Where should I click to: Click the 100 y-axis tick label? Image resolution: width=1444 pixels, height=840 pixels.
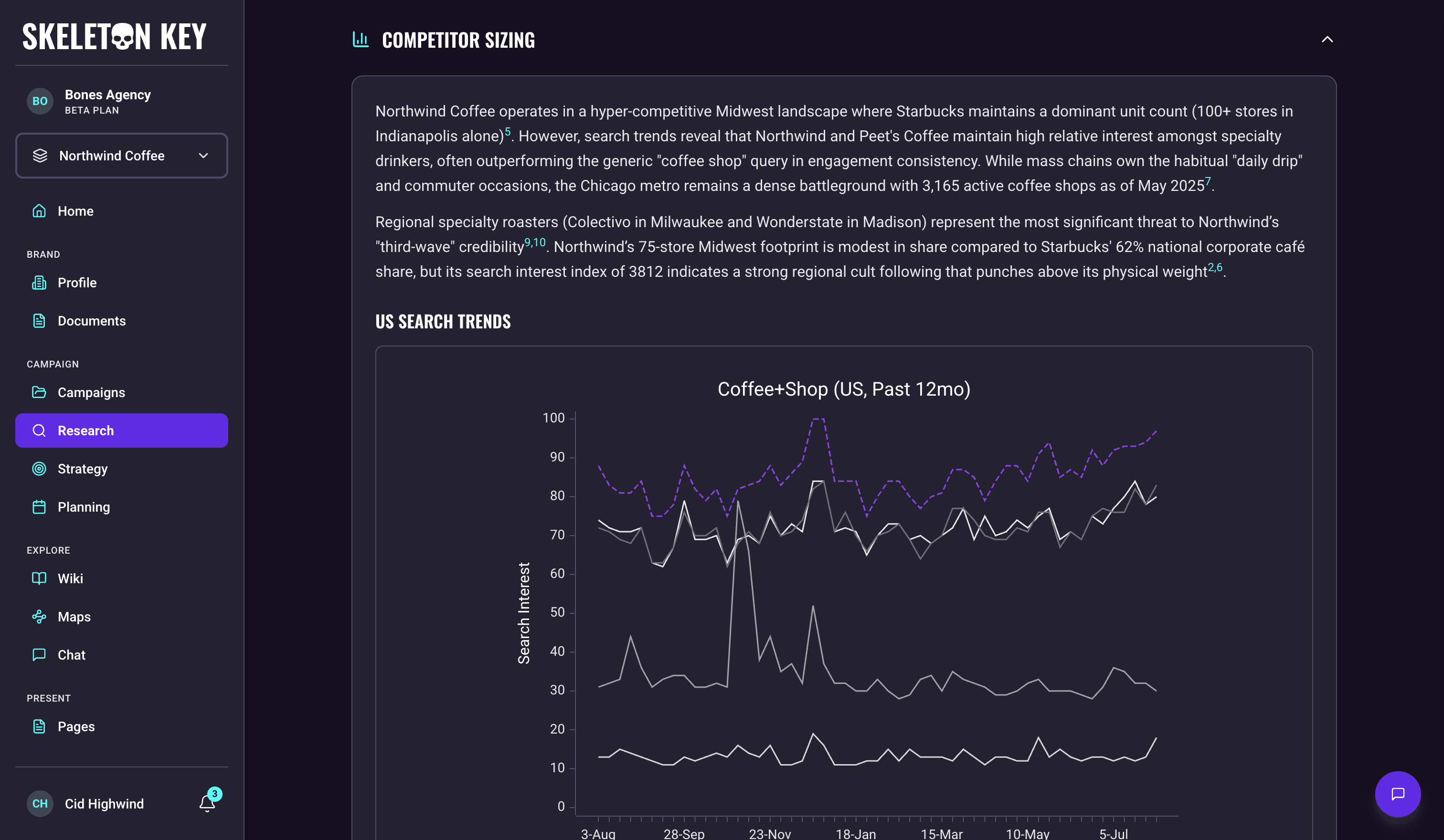tap(553, 418)
